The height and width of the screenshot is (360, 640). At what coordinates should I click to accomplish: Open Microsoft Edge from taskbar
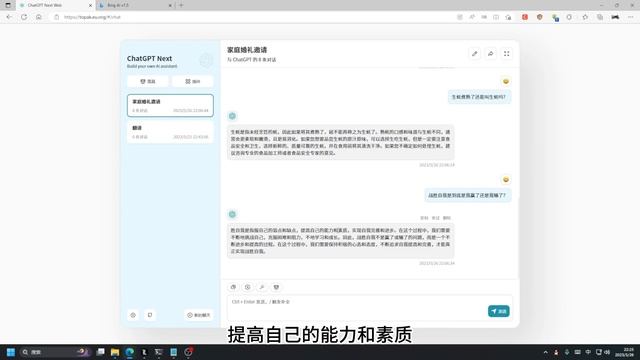tap(130, 352)
